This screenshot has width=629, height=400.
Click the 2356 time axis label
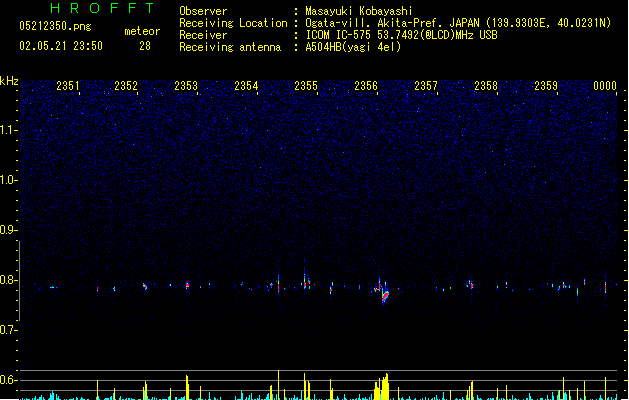(x=366, y=86)
